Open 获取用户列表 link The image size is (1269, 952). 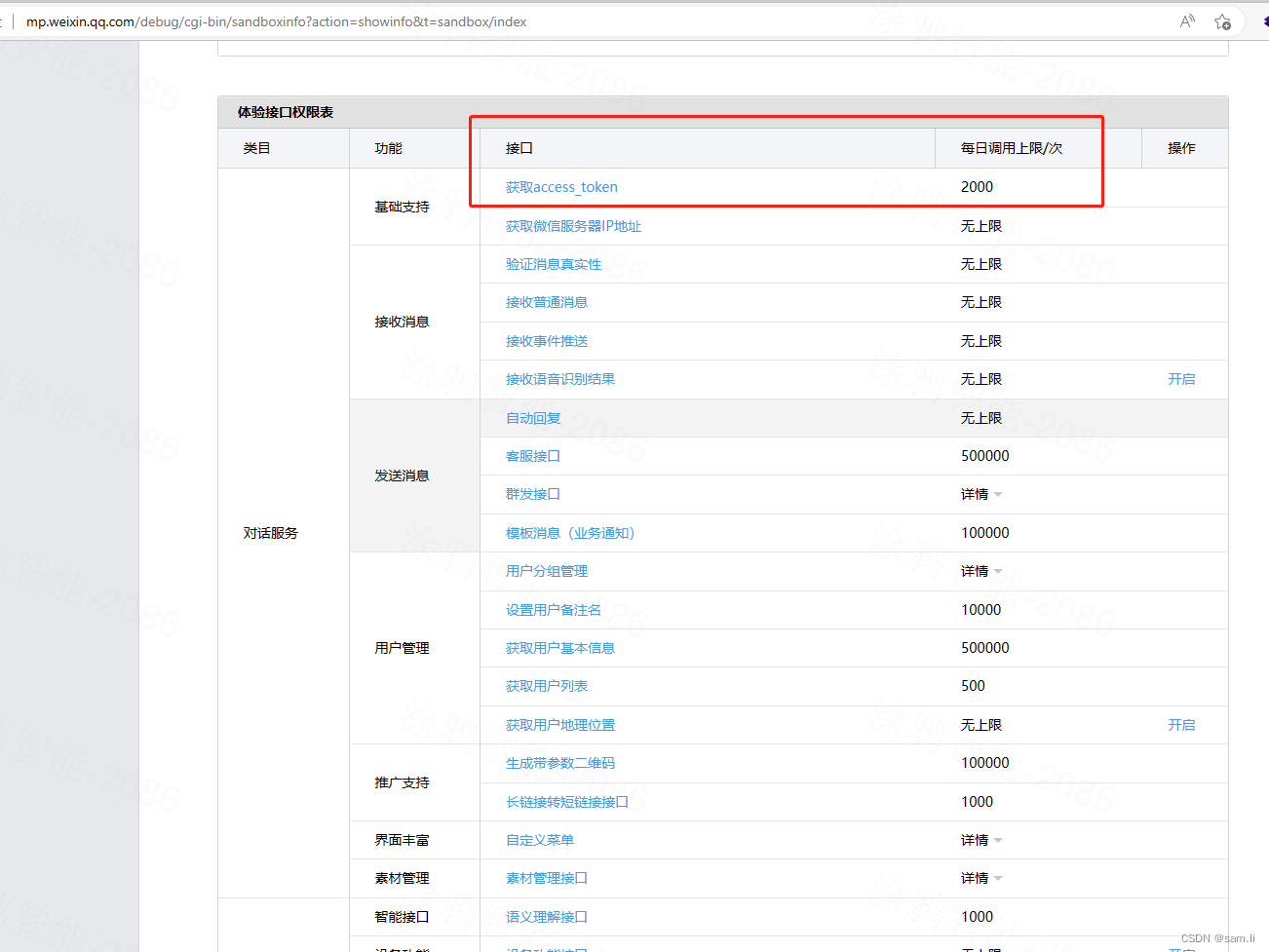[x=547, y=686]
